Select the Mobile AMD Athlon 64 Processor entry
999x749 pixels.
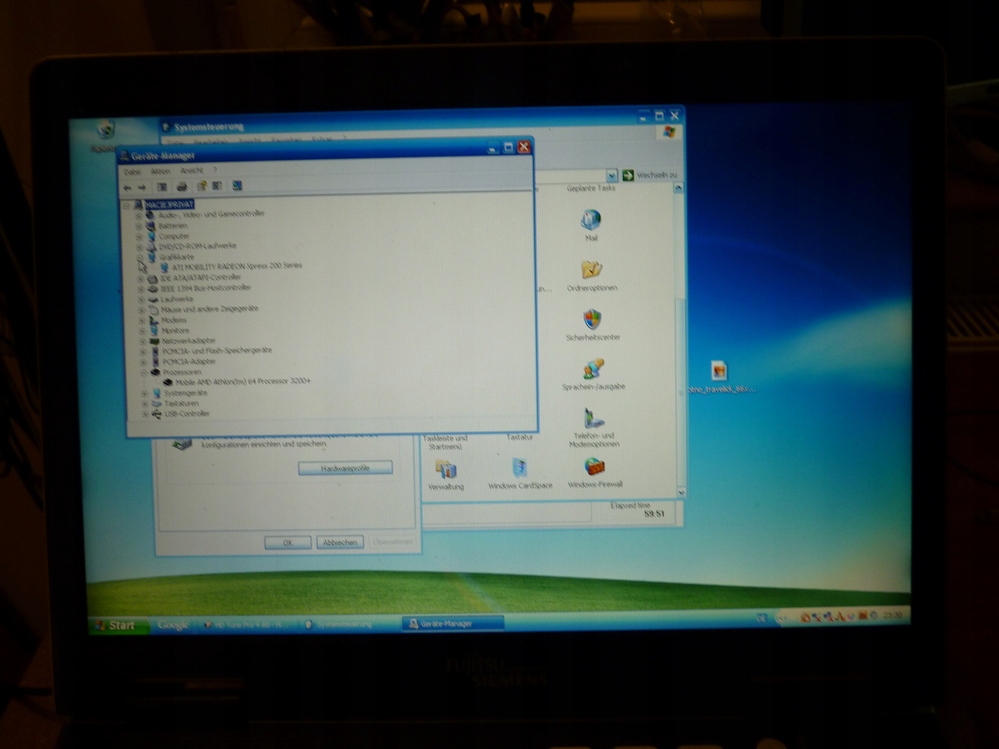[x=243, y=382]
